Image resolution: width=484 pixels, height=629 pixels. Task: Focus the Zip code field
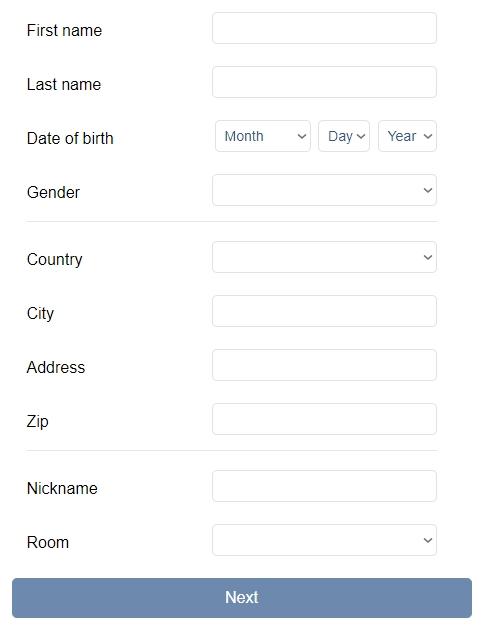(324, 419)
